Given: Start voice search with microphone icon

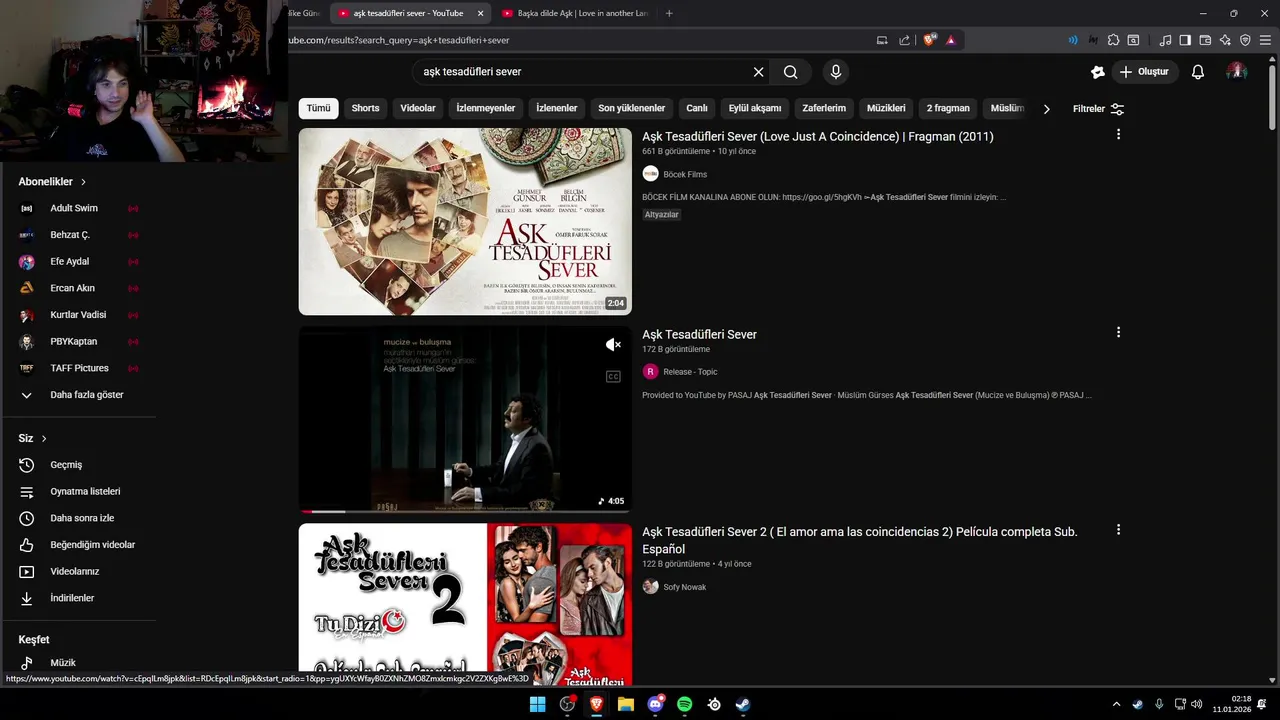Looking at the screenshot, I should pyautogui.click(x=836, y=72).
